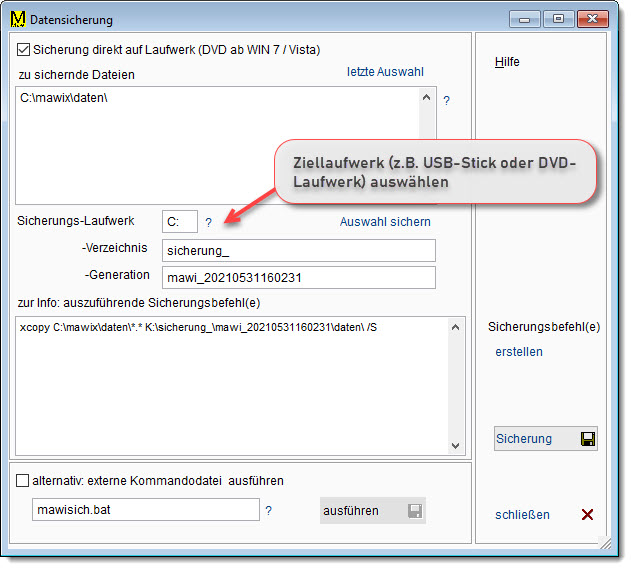Screen dimensions: 631x569
Task: Click the floppy disk icon on Sicherung button
Action: [587, 439]
